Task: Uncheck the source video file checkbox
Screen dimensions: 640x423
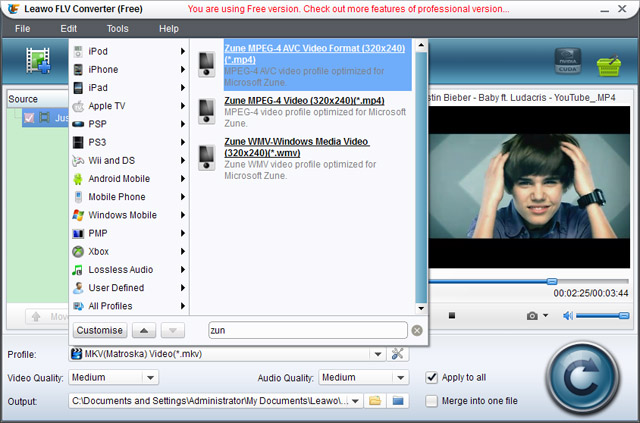Action: point(29,118)
